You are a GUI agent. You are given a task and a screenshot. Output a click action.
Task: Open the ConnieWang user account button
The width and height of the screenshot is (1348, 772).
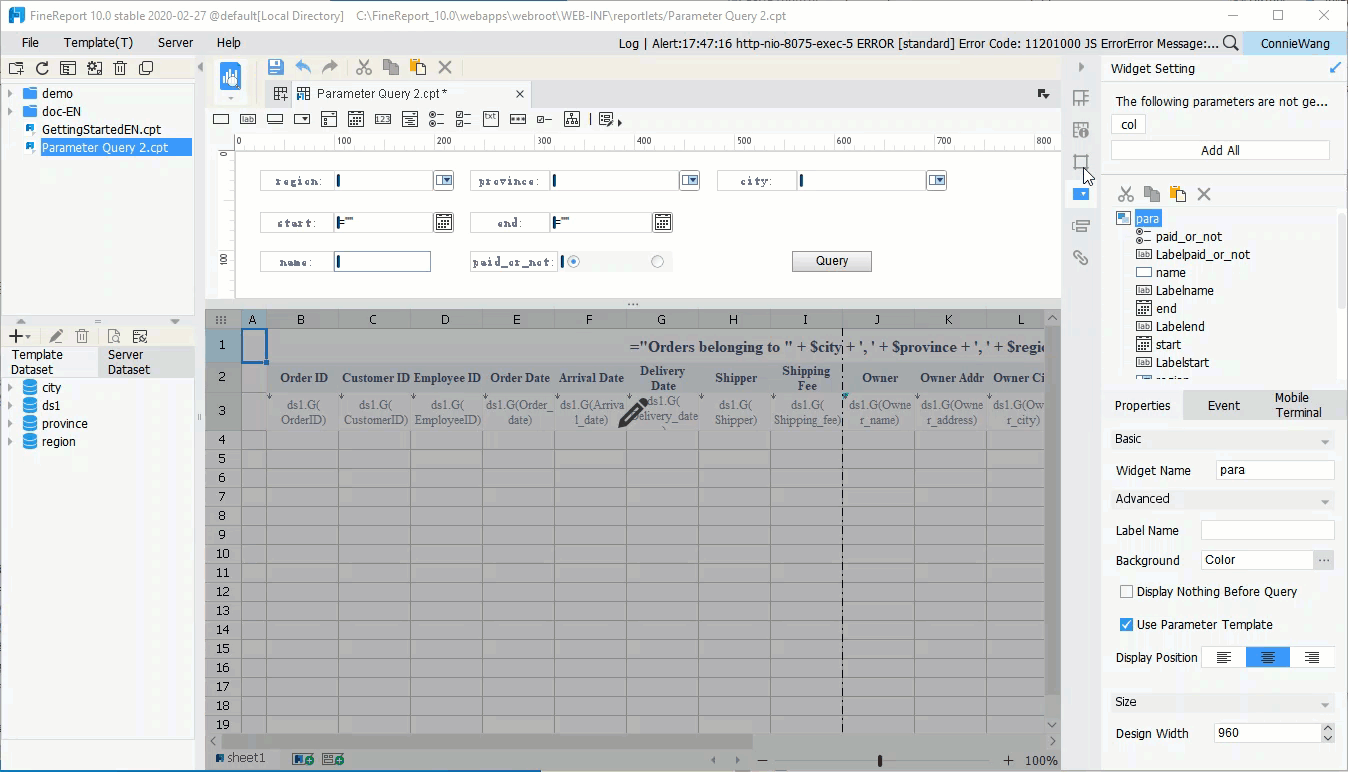pos(1295,43)
